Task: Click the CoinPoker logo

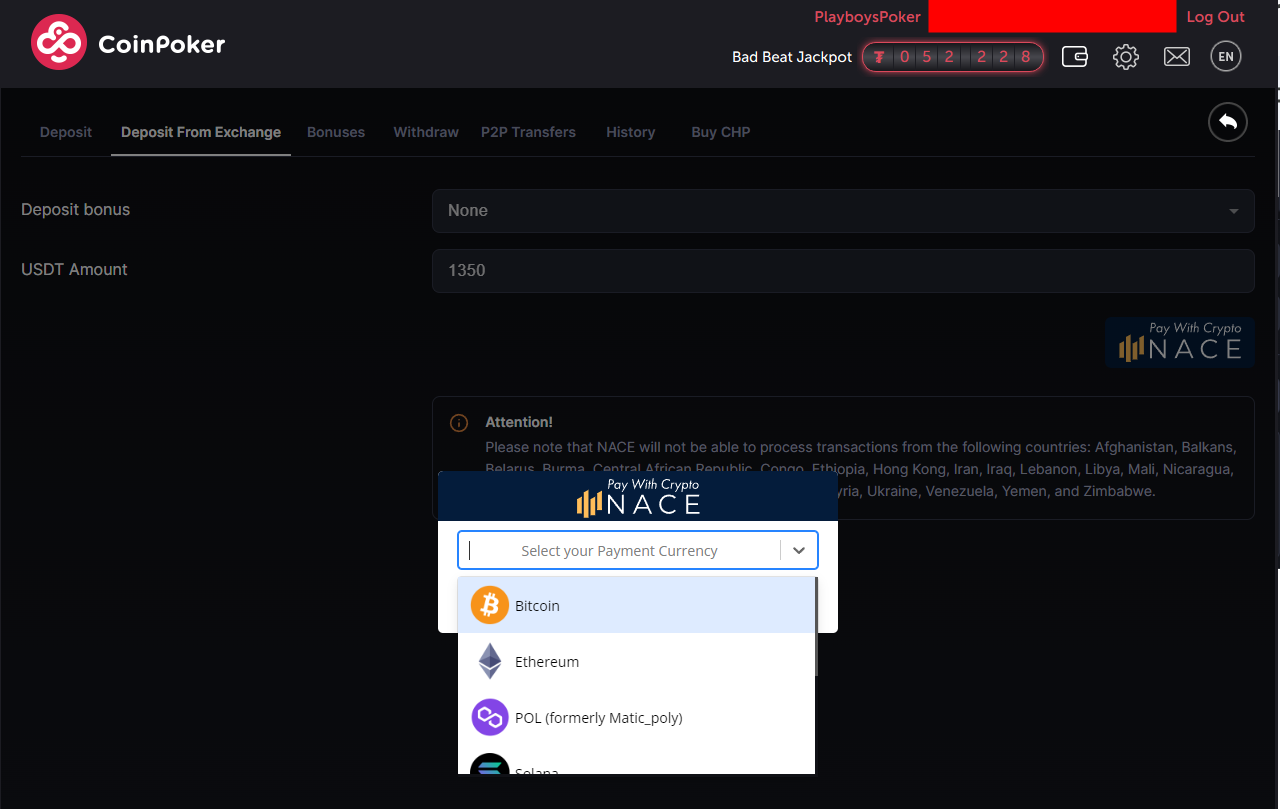Action: click(128, 43)
